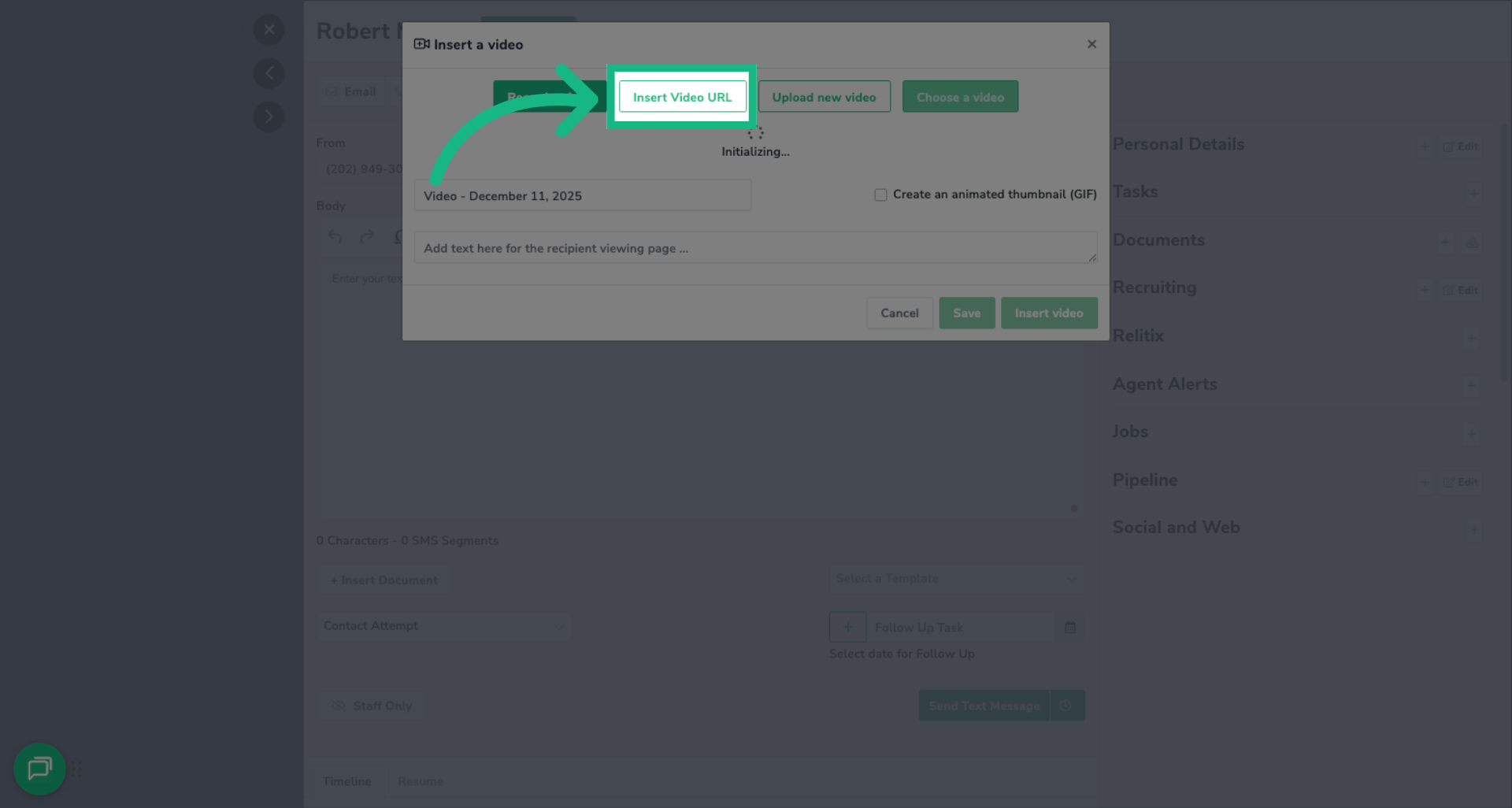Image resolution: width=1512 pixels, height=808 pixels.
Task: Switch to the Resume tab
Action: tap(420, 781)
